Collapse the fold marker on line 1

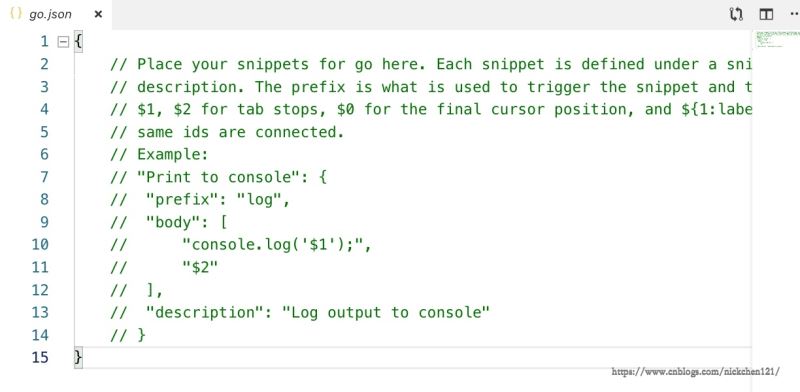pyautogui.click(x=63, y=42)
